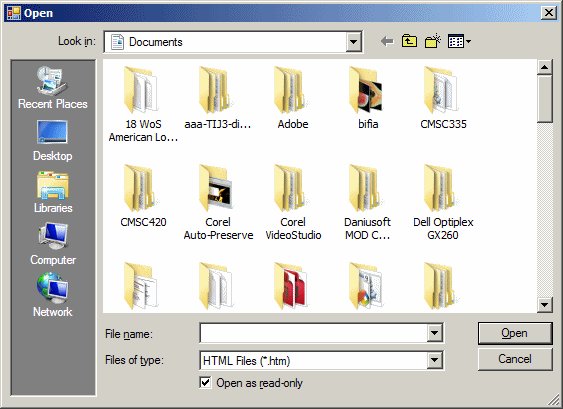Click inside the File name field
The image size is (563, 409).
click(313, 333)
